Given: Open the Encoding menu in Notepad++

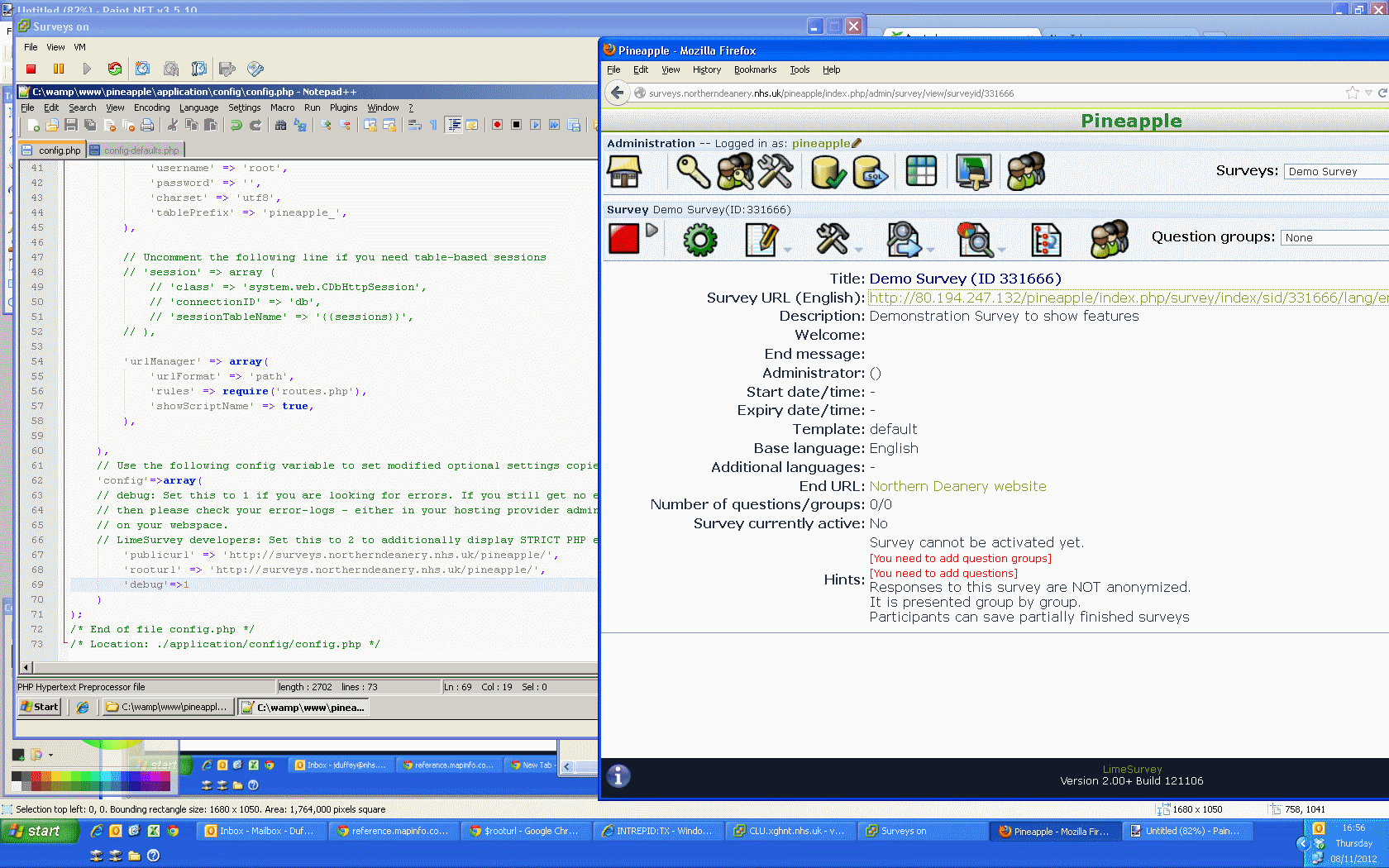Looking at the screenshot, I should [x=151, y=107].
